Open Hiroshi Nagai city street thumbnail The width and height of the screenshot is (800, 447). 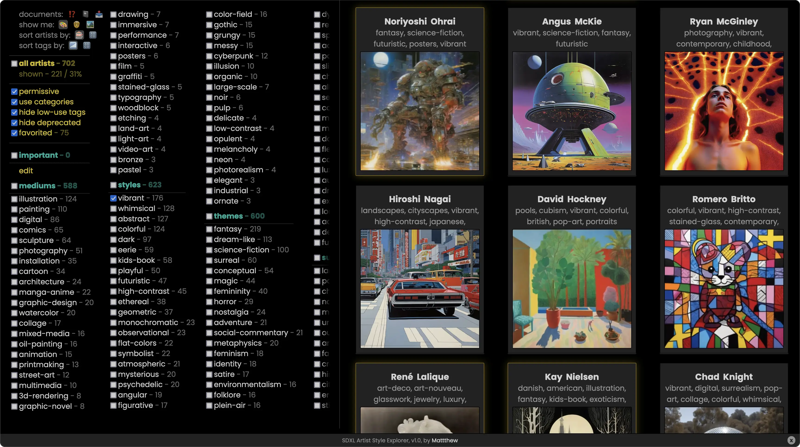[x=419, y=289]
